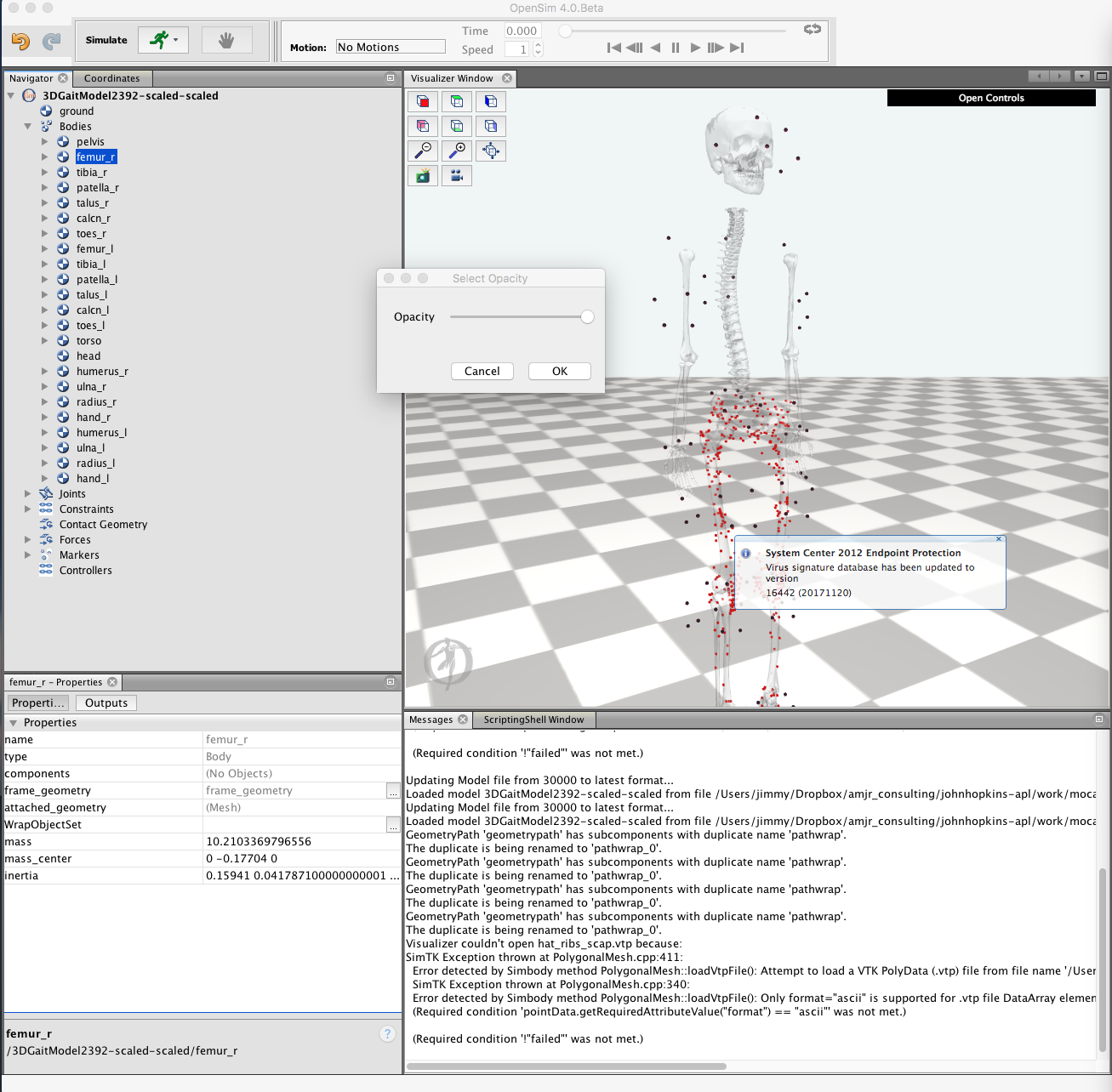Image resolution: width=1112 pixels, height=1092 pixels.
Task: Expand the Joints tree node
Action: coord(28,493)
